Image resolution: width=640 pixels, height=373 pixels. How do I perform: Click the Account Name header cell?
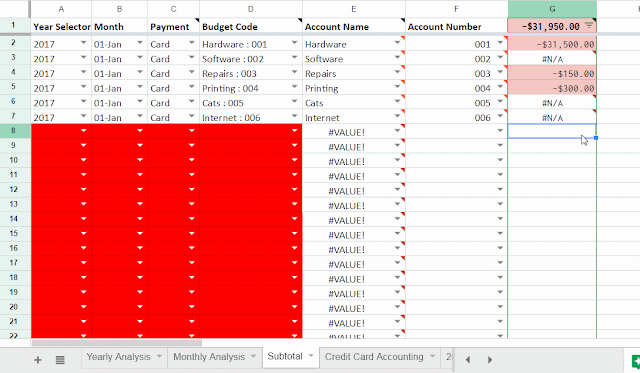coord(353,27)
